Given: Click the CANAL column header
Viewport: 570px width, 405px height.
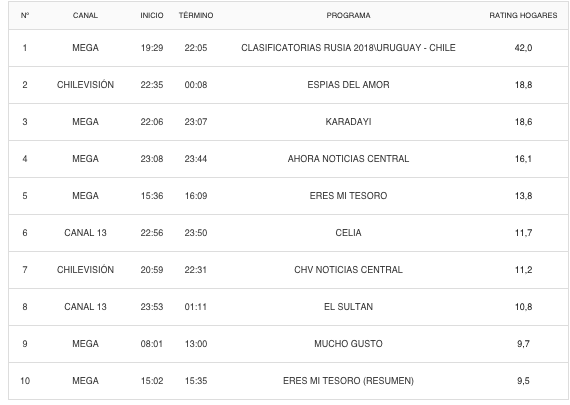Looking at the screenshot, I should pos(85,15).
